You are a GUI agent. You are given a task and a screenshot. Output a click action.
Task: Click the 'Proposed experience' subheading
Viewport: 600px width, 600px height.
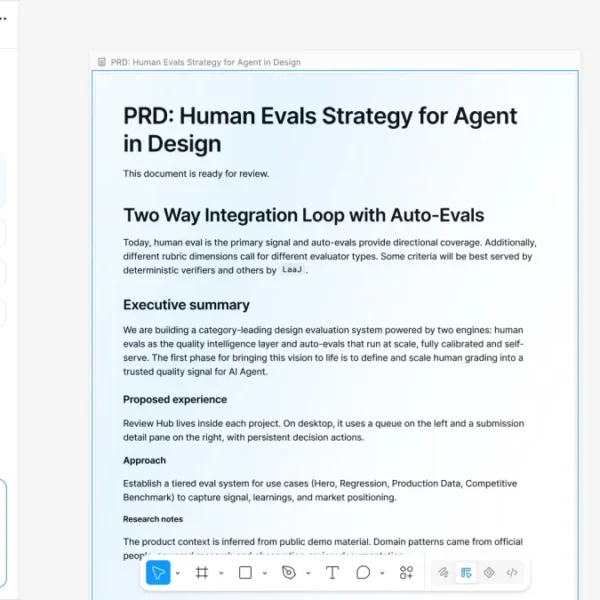pyautogui.click(x=175, y=399)
